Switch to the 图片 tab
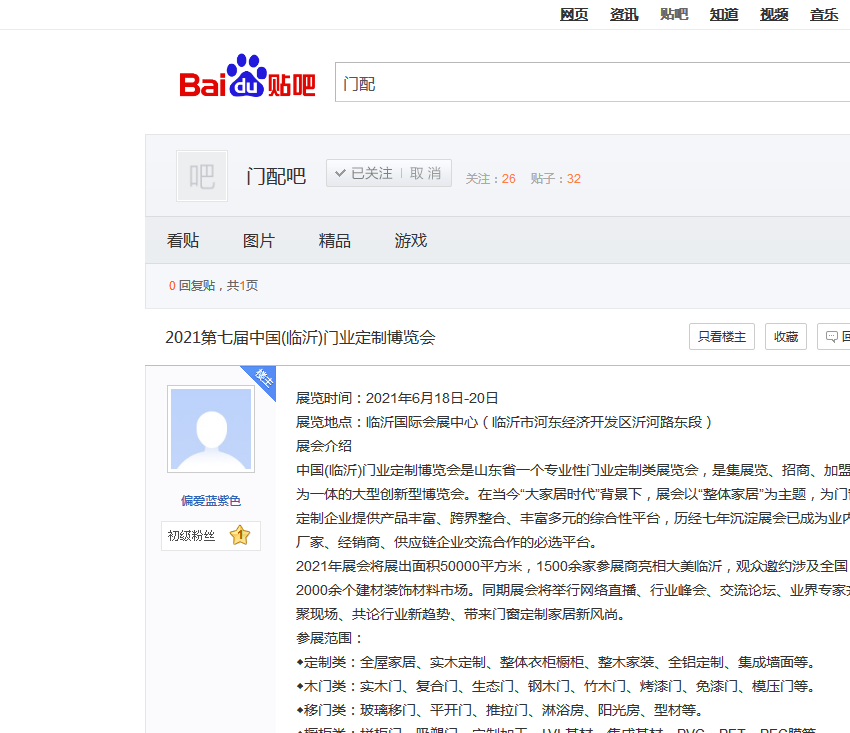The height and width of the screenshot is (733, 850). [x=259, y=241]
